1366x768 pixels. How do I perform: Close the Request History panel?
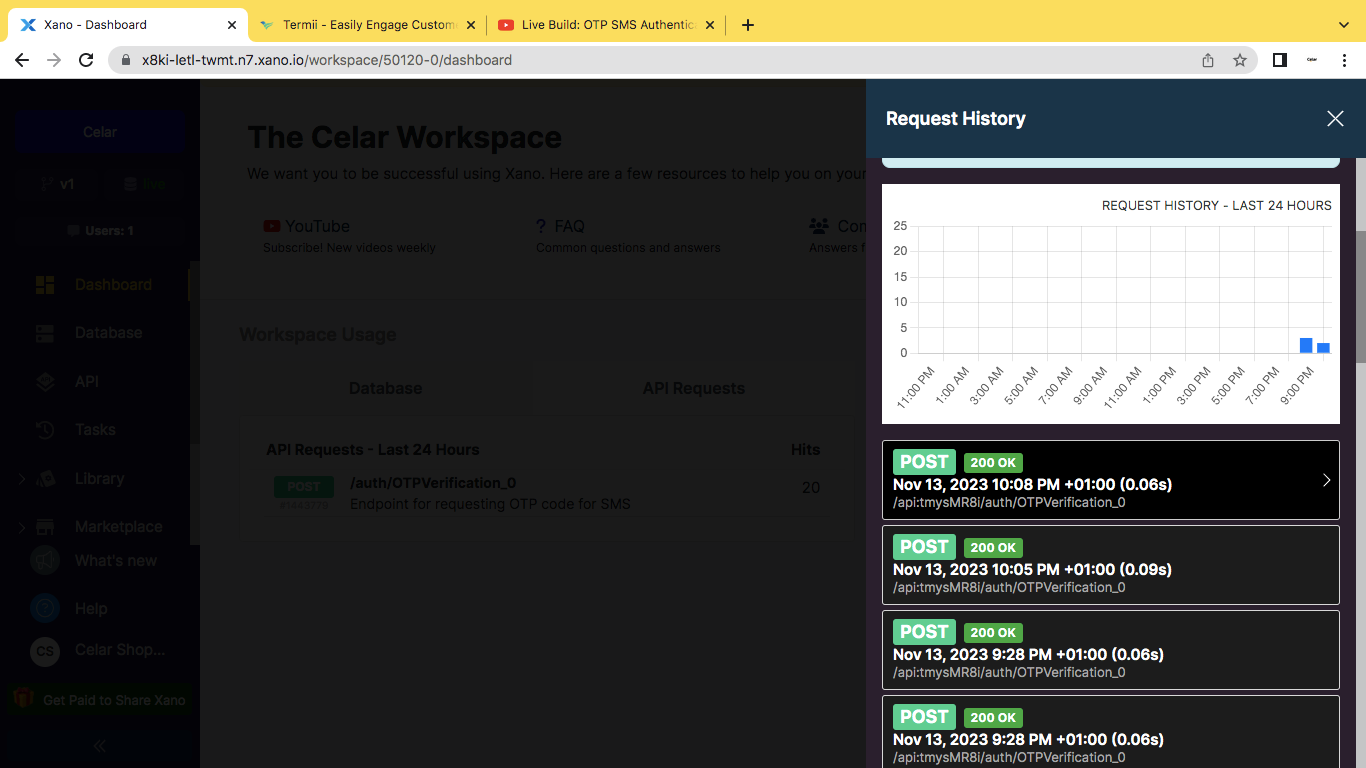tap(1335, 118)
